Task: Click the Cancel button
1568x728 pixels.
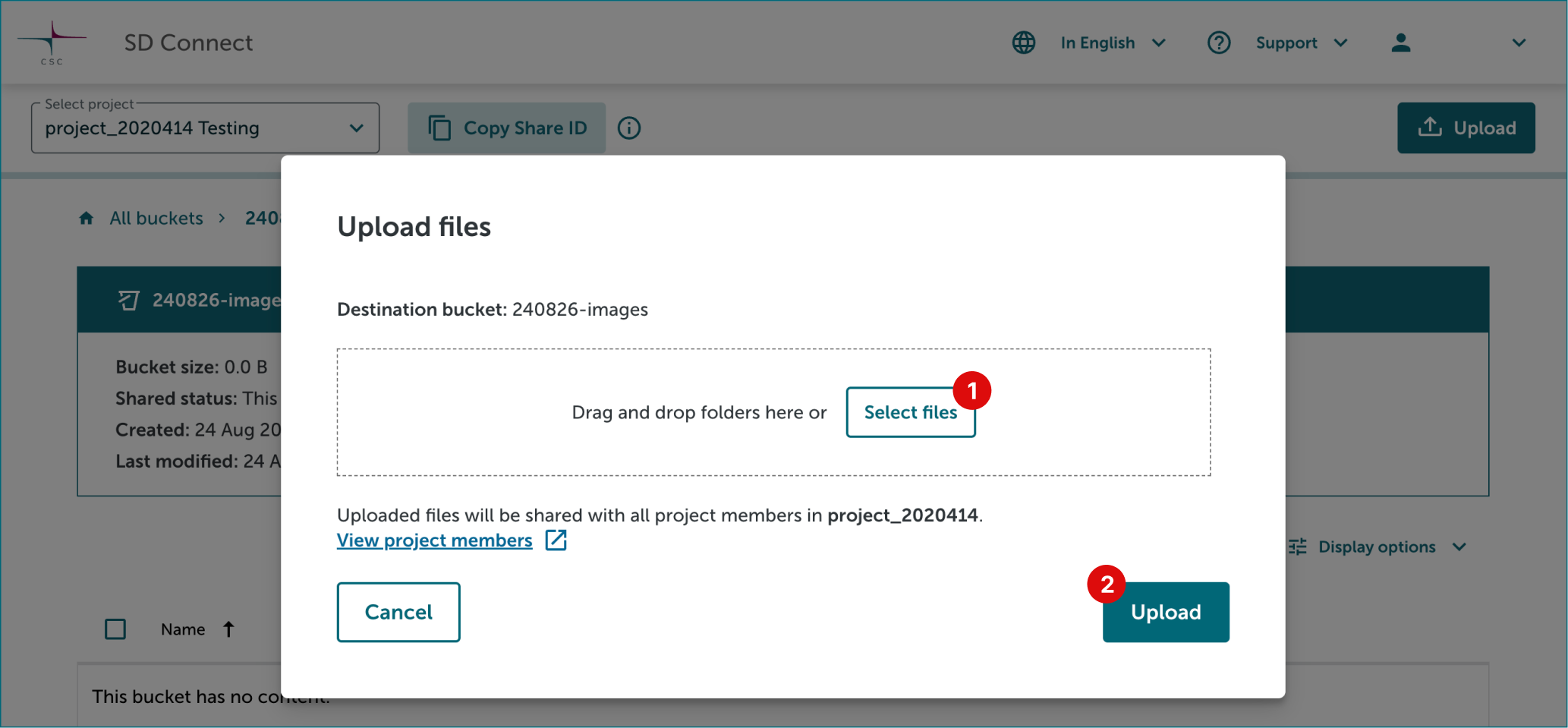Action: pyautogui.click(x=398, y=612)
